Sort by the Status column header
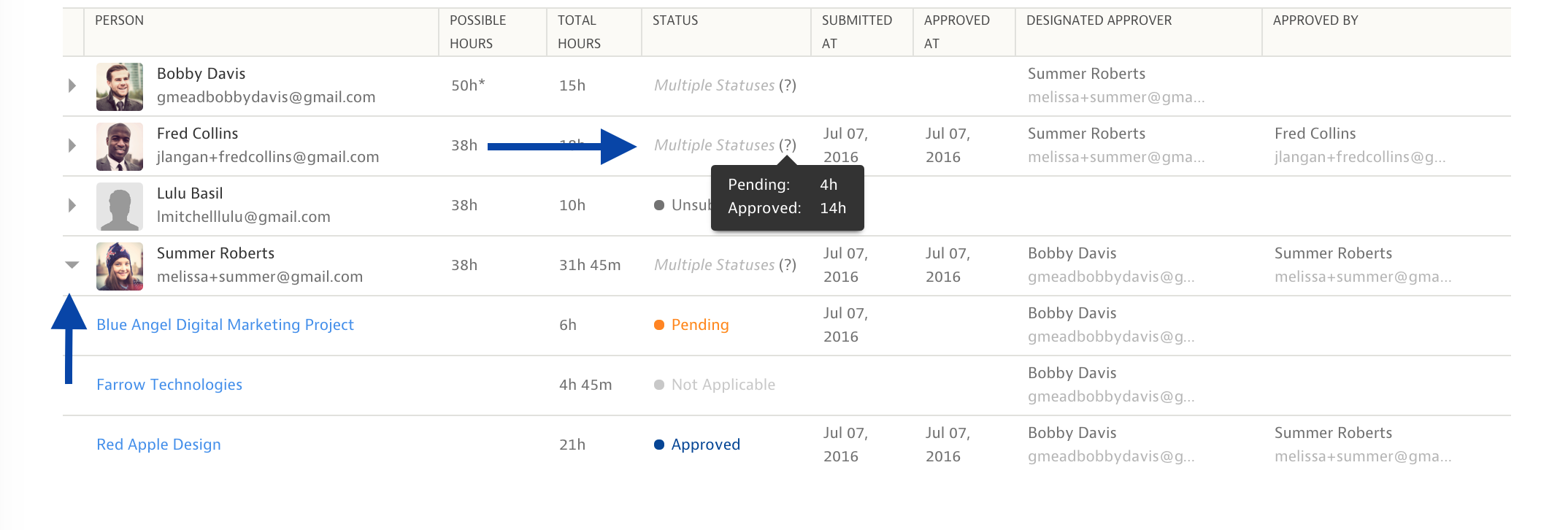This screenshot has height=530, width=1568. 675,20
